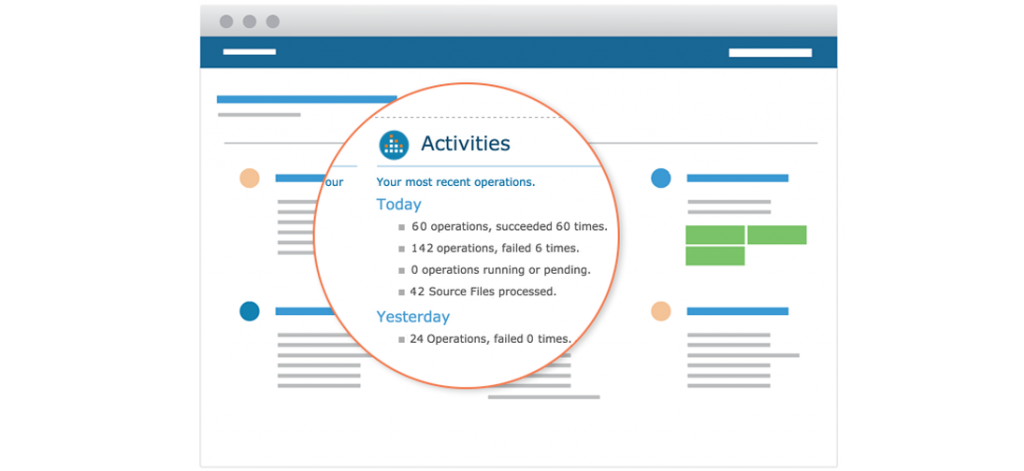Click the top-left green block

coord(715,235)
